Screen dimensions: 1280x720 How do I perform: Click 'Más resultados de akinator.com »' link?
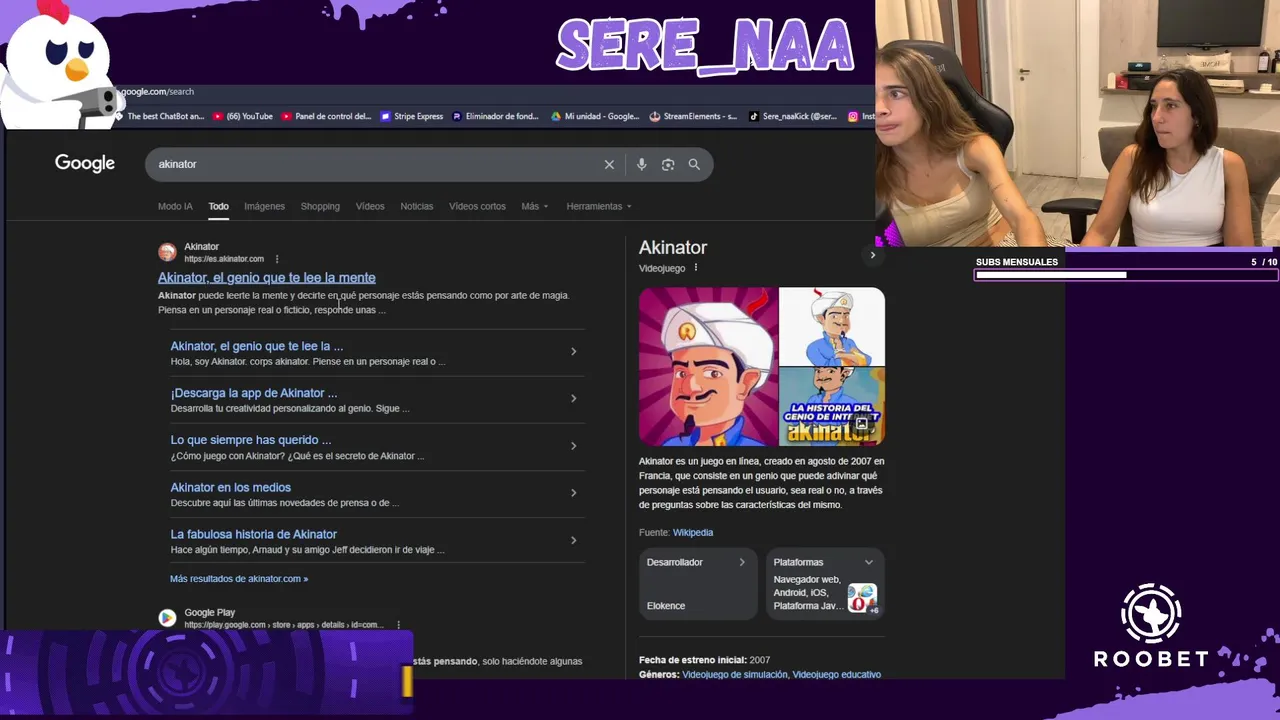point(239,579)
